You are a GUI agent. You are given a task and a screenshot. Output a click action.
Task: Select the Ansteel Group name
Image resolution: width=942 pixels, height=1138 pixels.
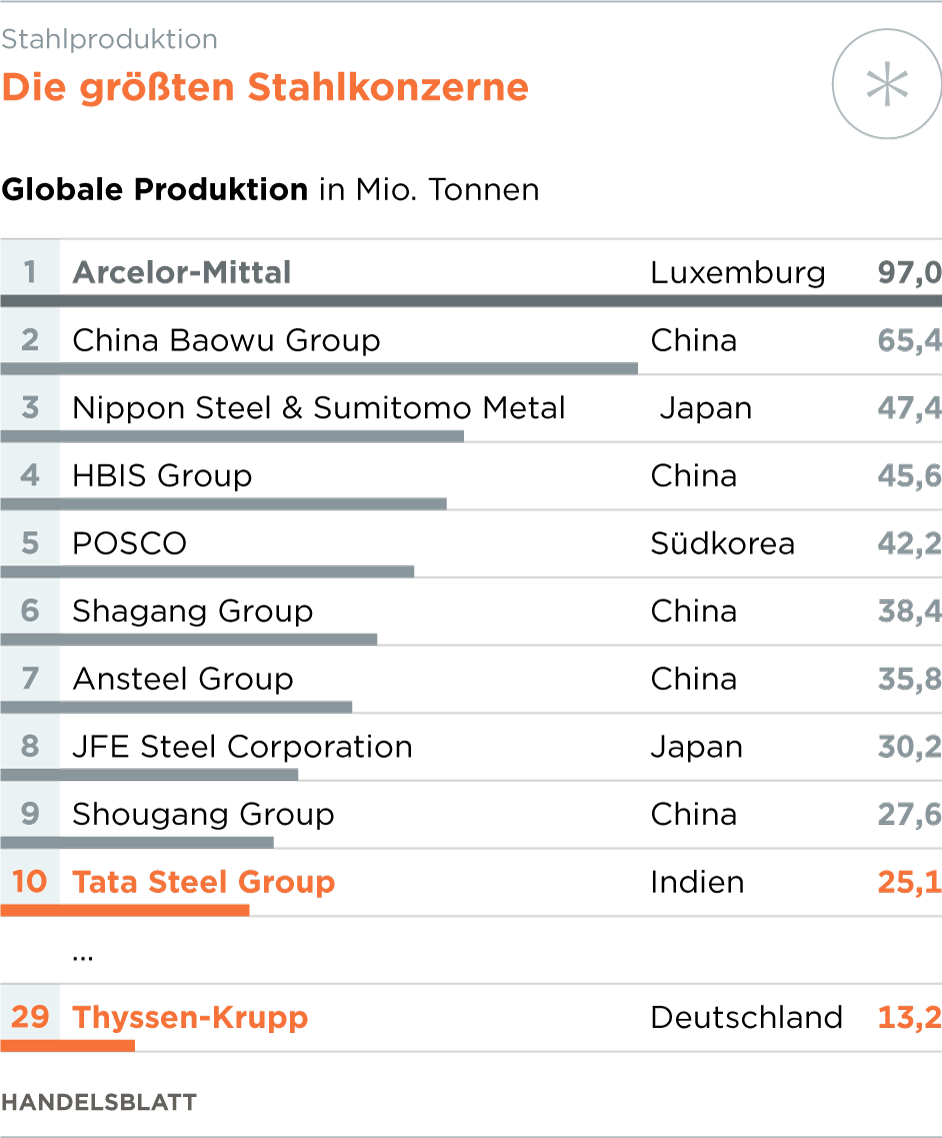coord(183,679)
